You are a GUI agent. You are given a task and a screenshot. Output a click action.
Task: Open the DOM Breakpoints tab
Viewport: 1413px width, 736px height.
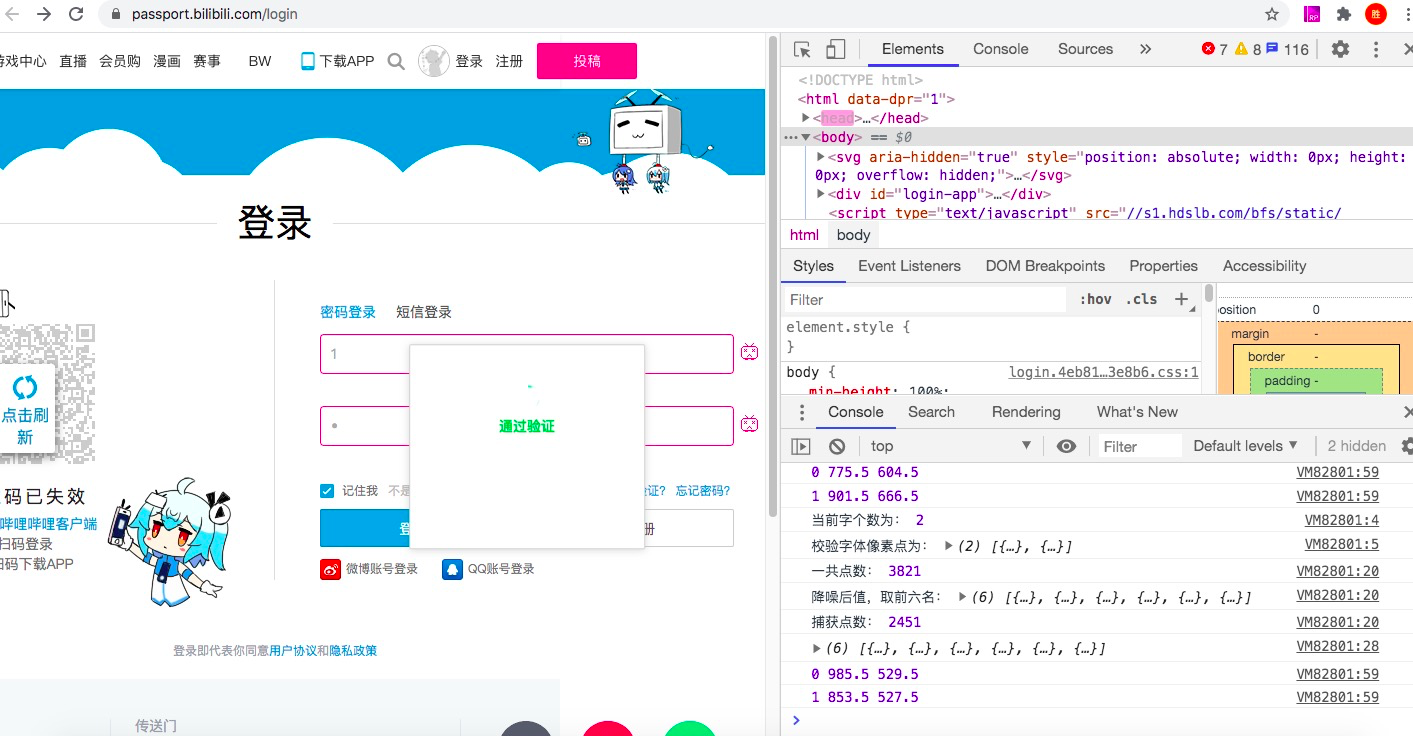click(1045, 266)
